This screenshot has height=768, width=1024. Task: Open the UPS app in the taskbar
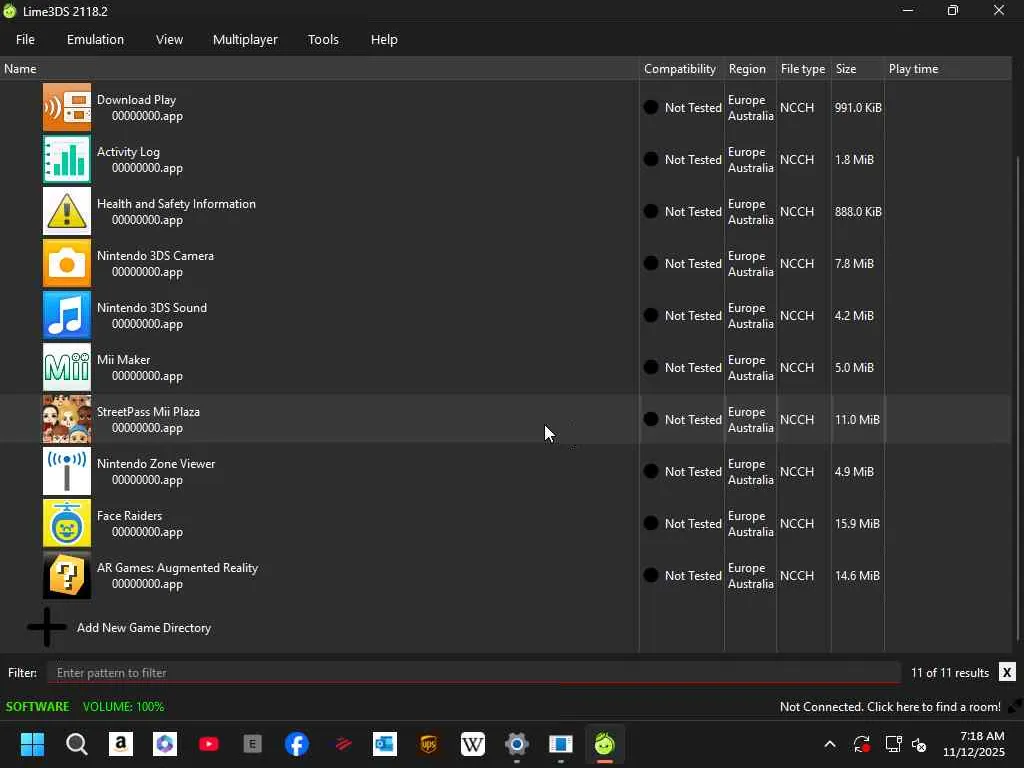[428, 744]
